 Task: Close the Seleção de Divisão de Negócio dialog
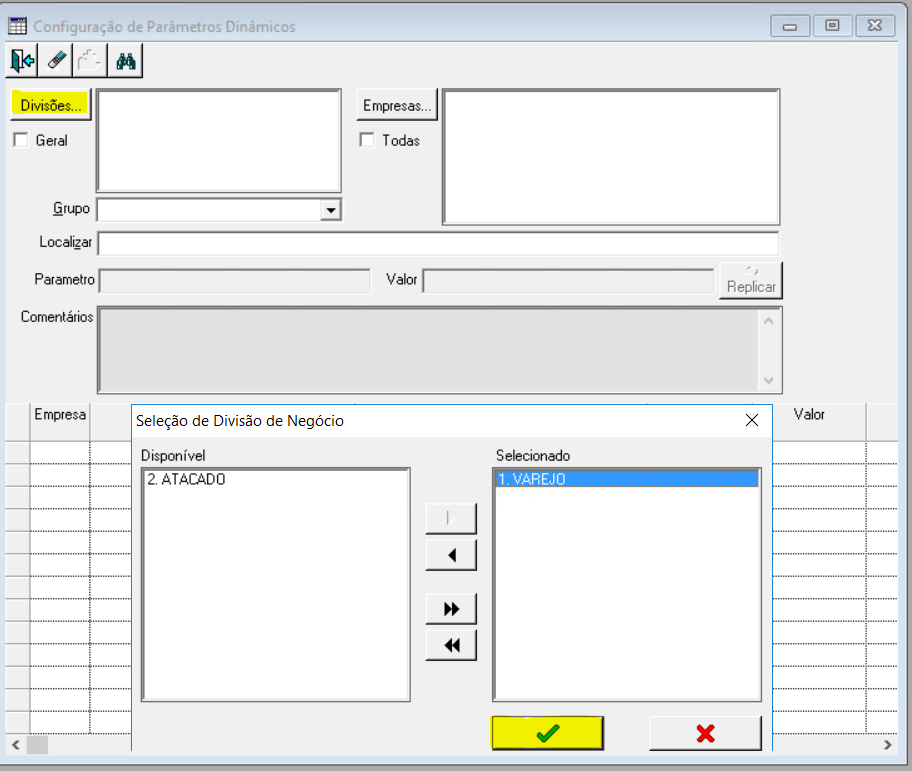pyautogui.click(x=751, y=420)
